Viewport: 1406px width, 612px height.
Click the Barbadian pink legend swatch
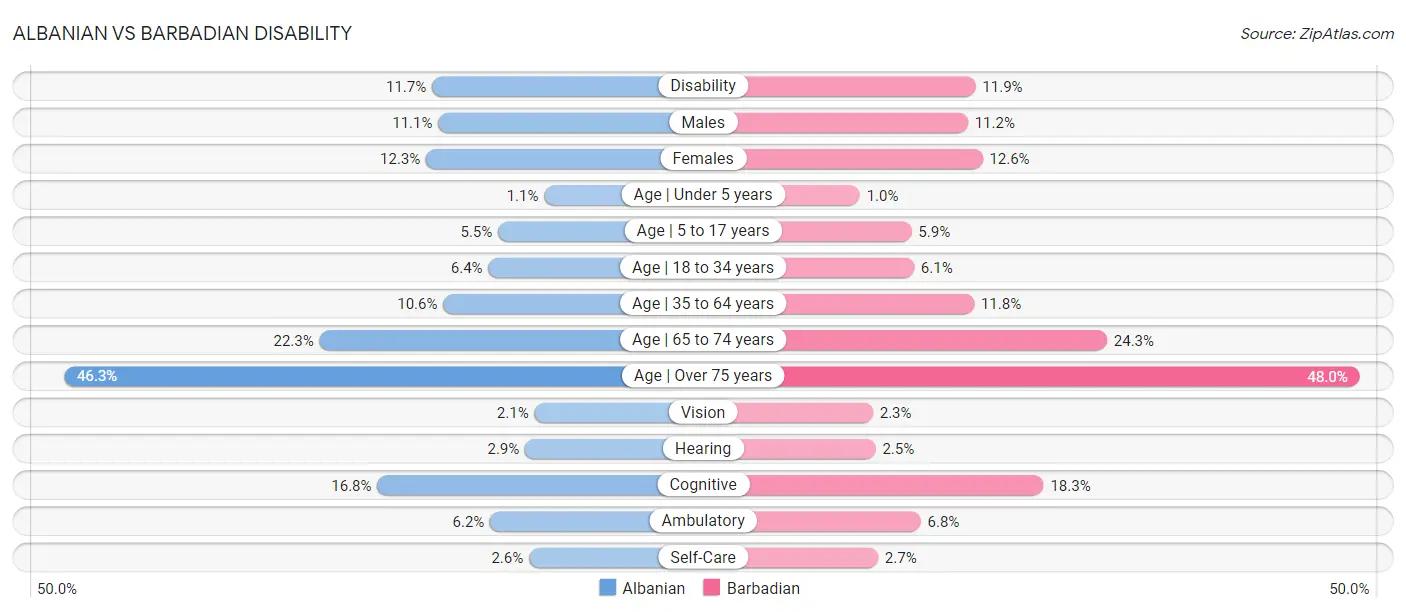coord(712,588)
